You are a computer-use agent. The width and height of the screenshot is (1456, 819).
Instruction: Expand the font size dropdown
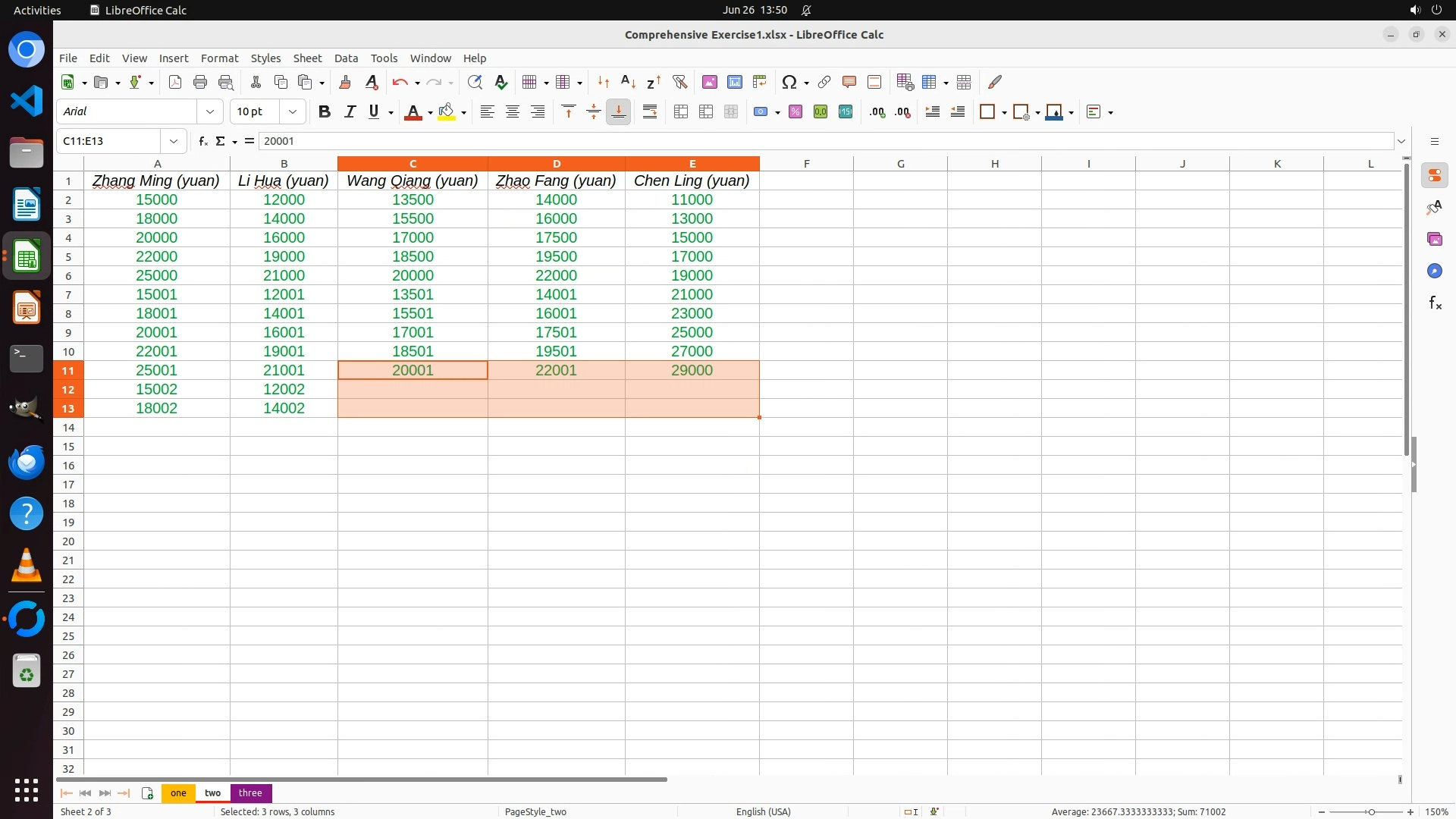point(293,111)
